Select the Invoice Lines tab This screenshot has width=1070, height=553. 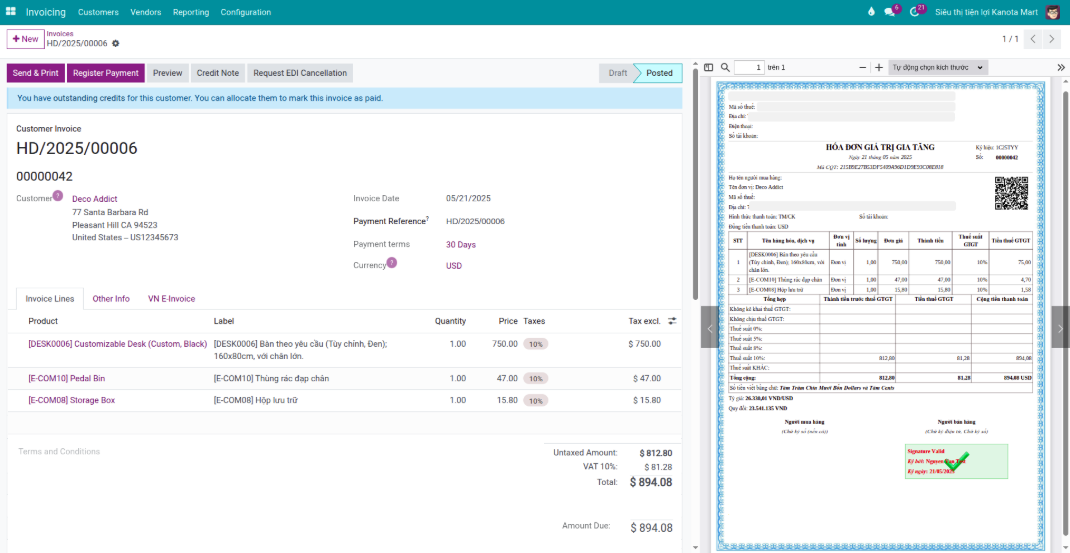click(50, 298)
